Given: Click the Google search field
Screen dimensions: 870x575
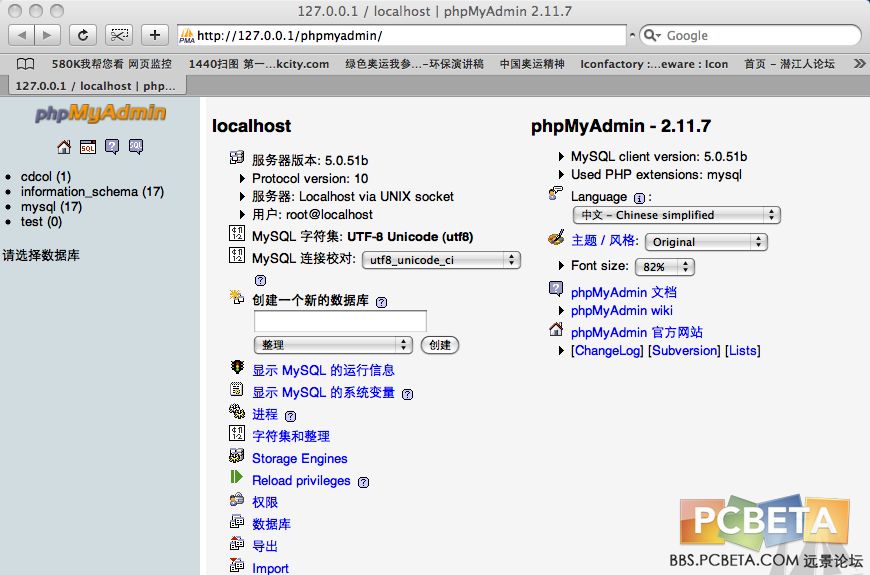Looking at the screenshot, I should pyautogui.click(x=750, y=36).
